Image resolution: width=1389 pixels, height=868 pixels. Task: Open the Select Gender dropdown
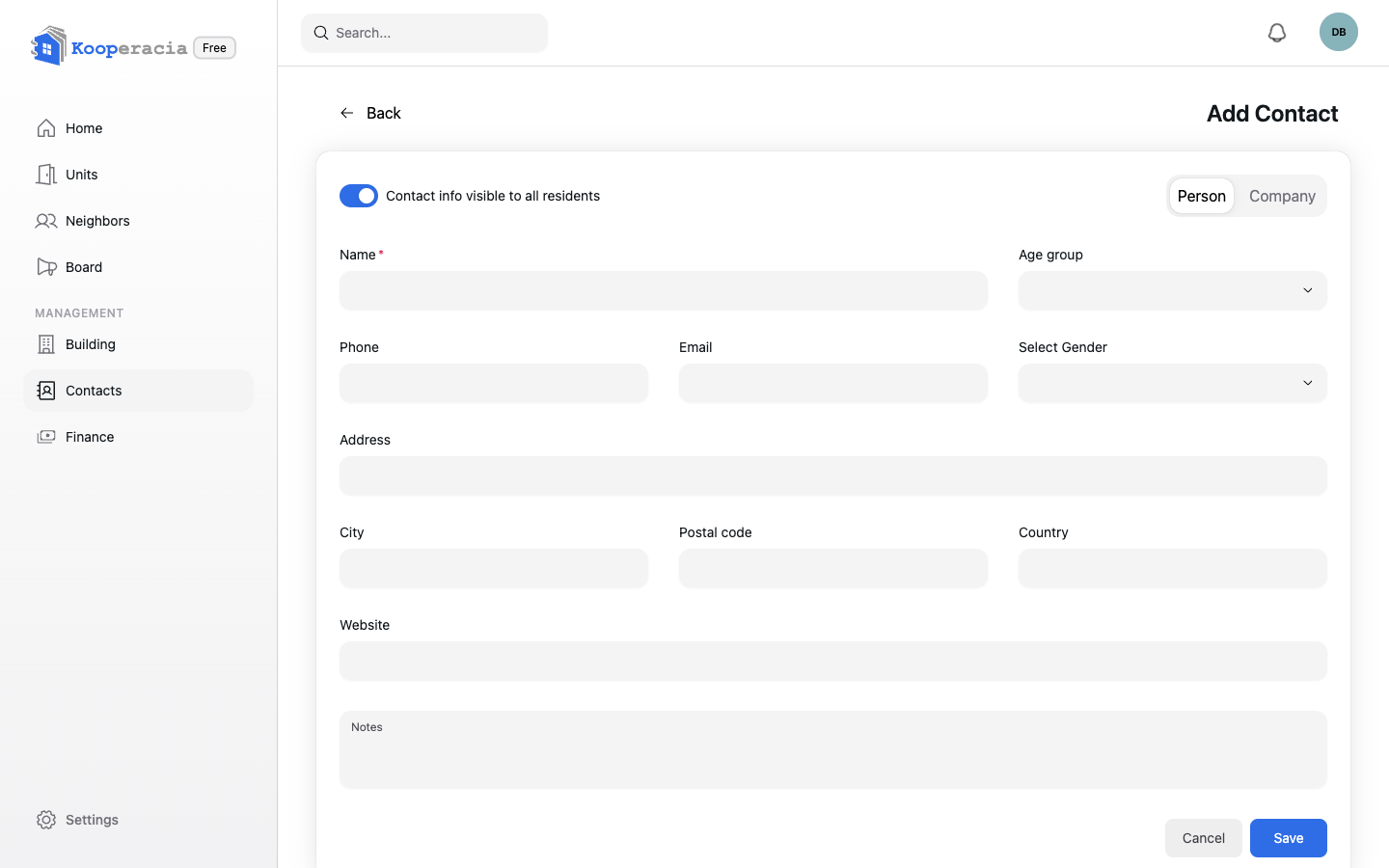(1173, 383)
